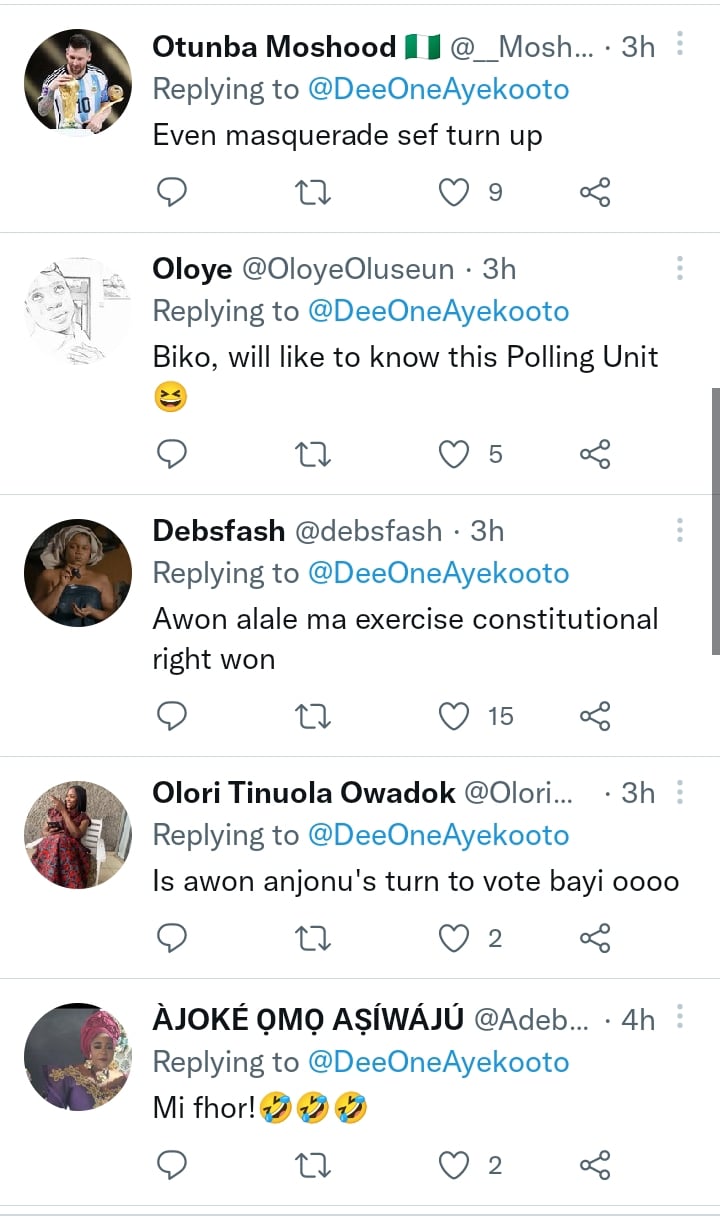The height and width of the screenshot is (1221, 720).
Task: Click @DeeOneAyekooto link in Oloye's reply
Action: pyautogui.click(x=438, y=311)
